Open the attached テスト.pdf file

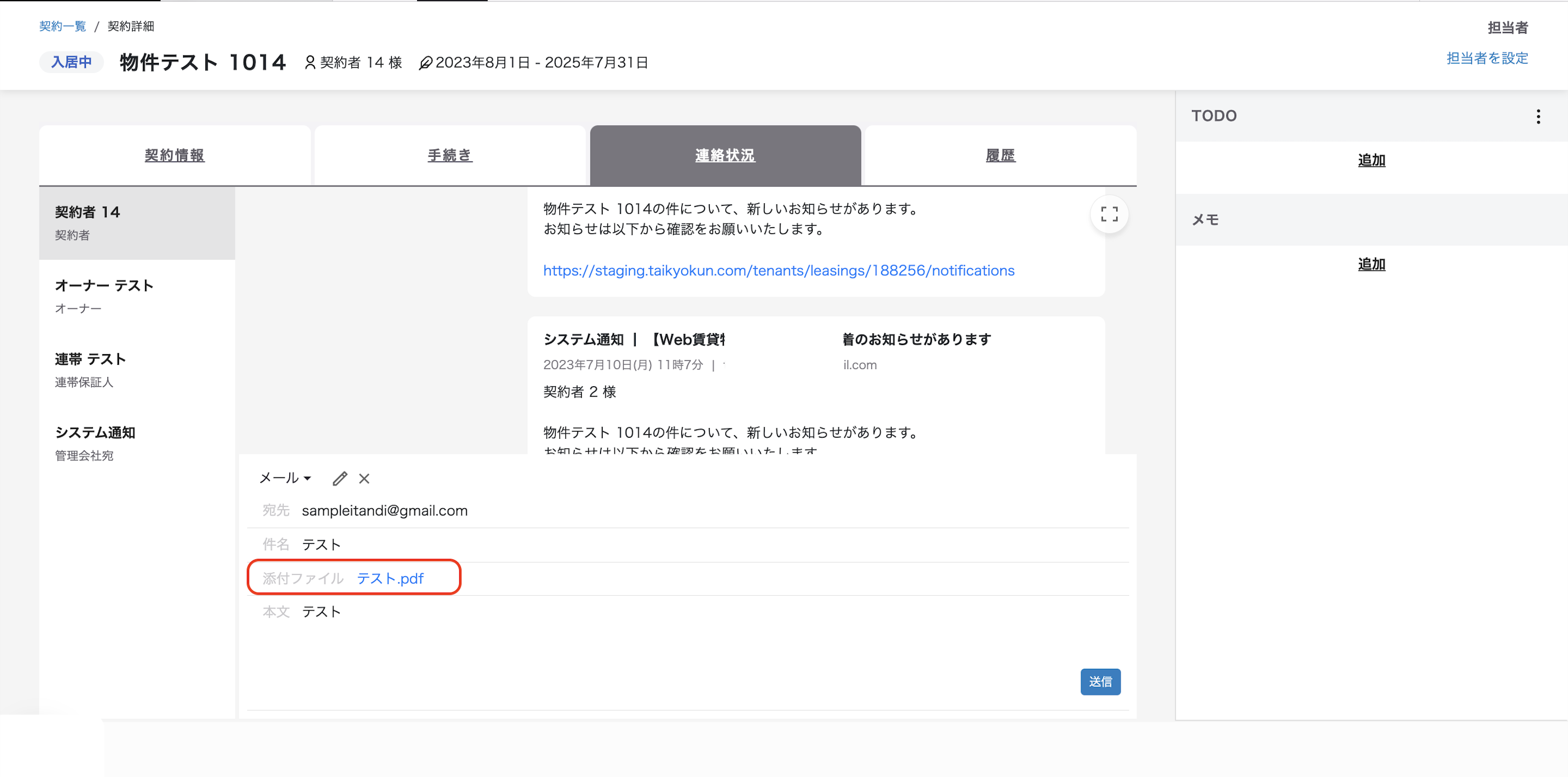pyautogui.click(x=390, y=578)
